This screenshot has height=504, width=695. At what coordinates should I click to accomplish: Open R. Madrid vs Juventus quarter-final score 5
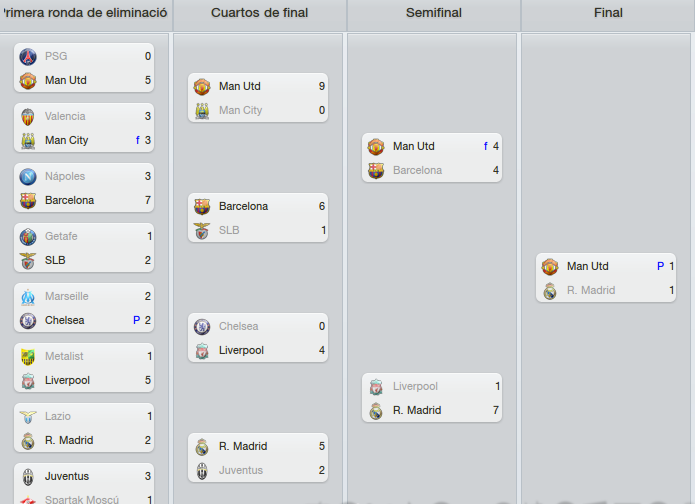pos(322,446)
